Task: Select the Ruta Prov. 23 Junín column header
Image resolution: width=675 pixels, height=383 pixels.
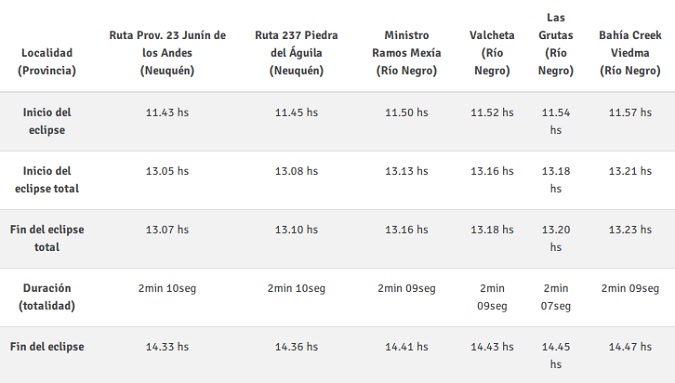Action: point(167,53)
